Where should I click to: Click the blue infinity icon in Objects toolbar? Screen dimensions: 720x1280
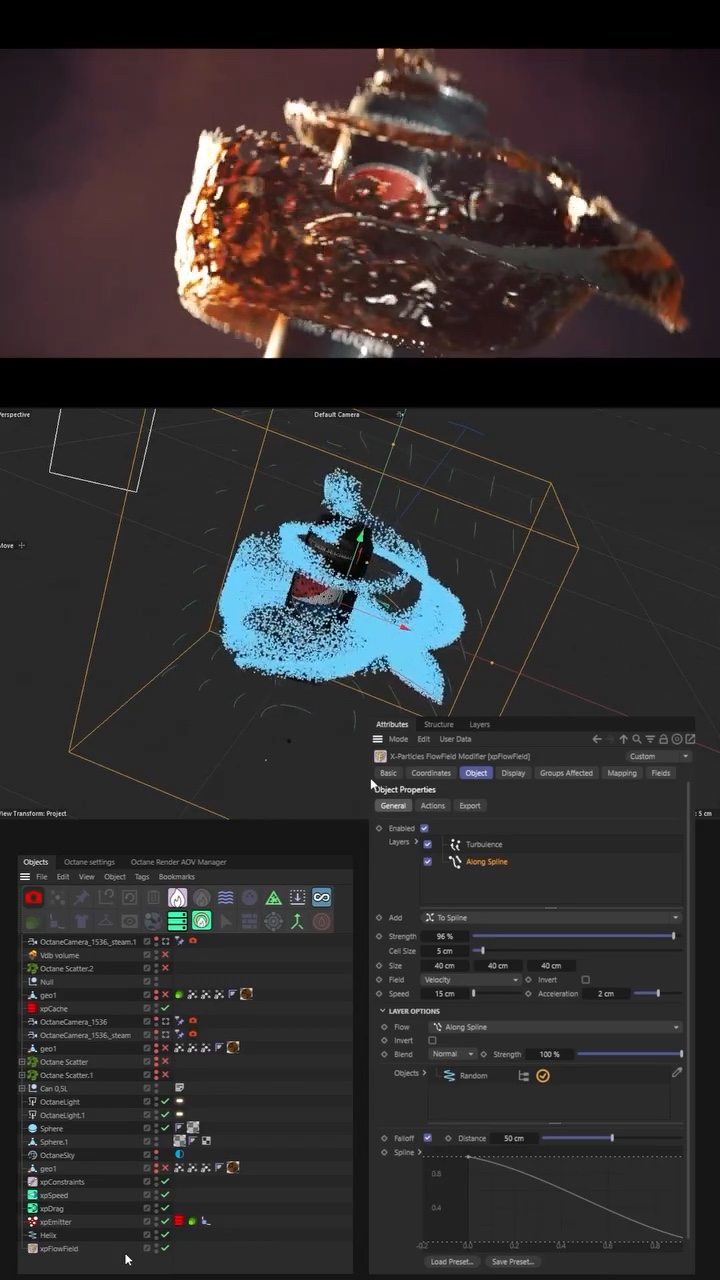tap(321, 898)
